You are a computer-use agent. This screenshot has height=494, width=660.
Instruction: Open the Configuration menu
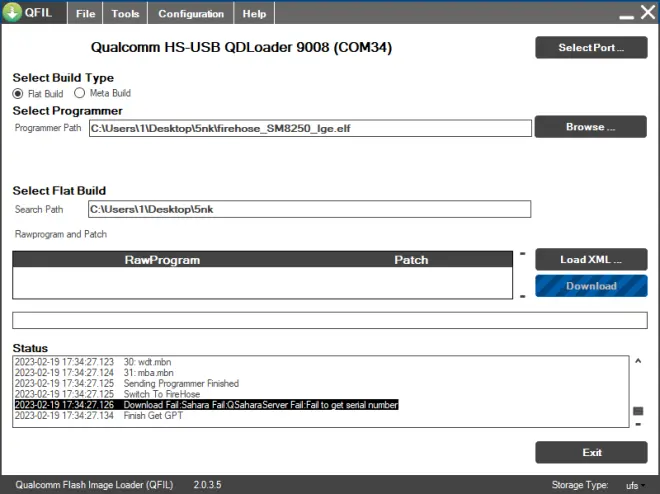pyautogui.click(x=190, y=14)
